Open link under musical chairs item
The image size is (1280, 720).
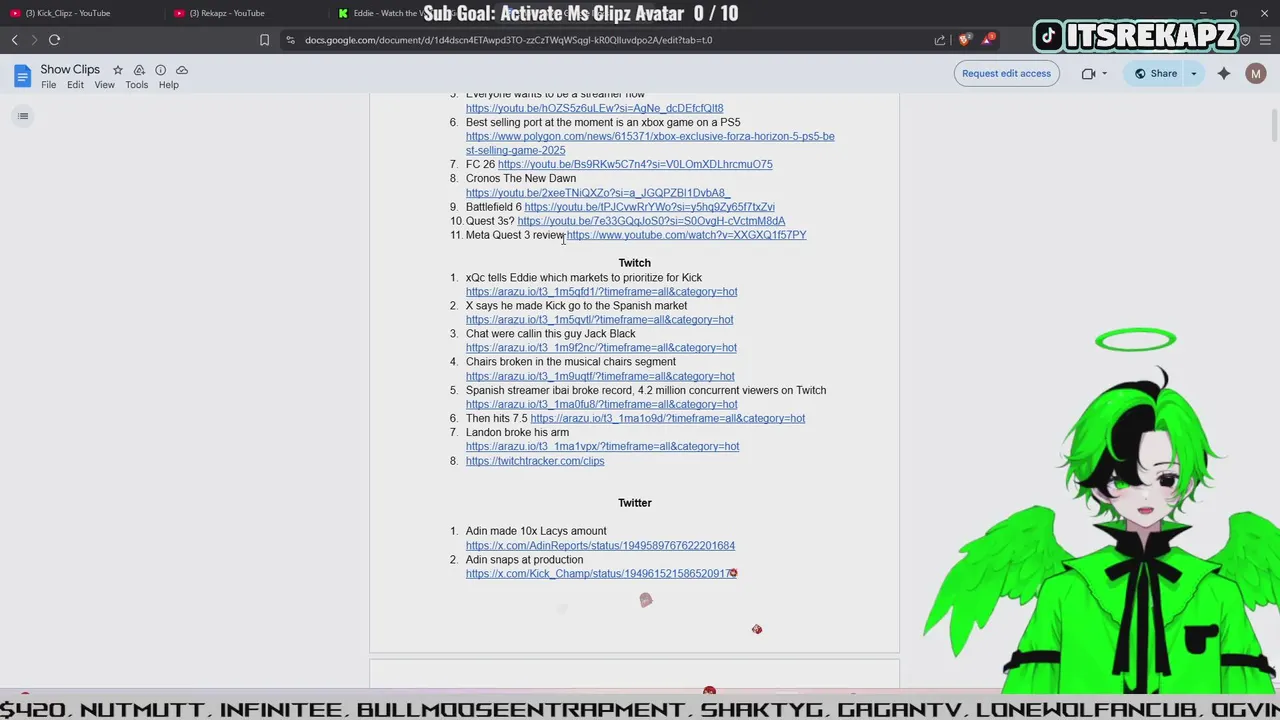600,377
